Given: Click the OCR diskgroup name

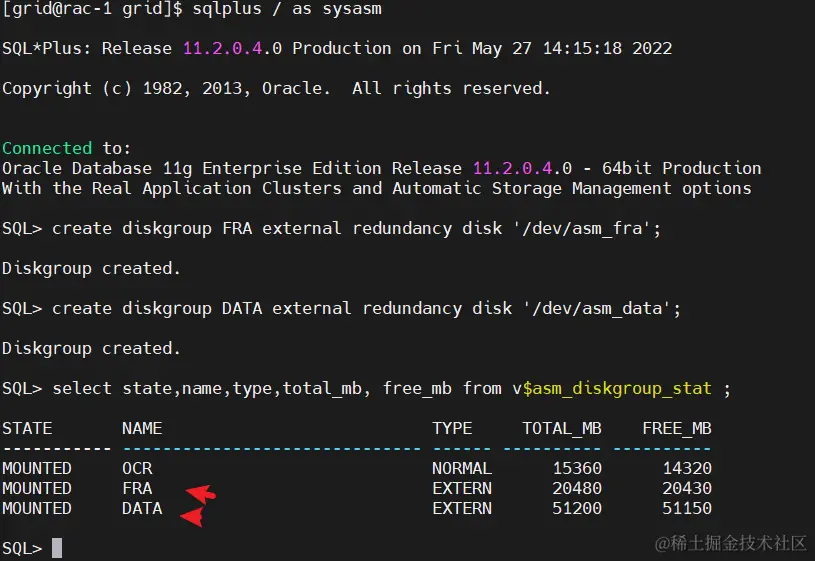Looking at the screenshot, I should pos(137,468).
